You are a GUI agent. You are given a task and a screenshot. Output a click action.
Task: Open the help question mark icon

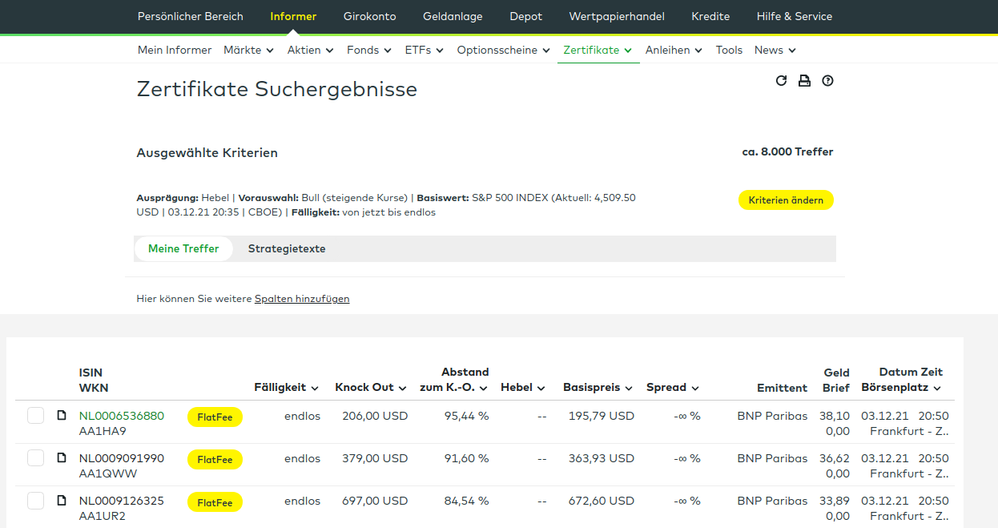(x=828, y=81)
